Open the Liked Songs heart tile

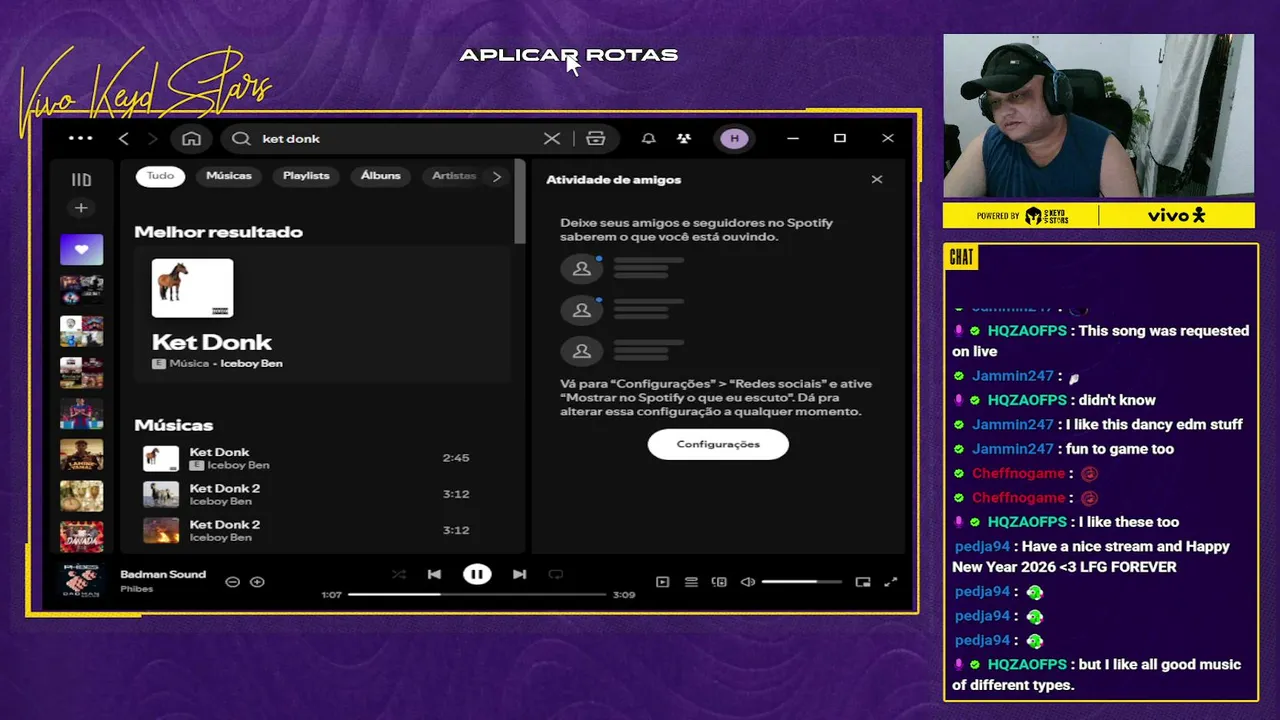(81, 249)
